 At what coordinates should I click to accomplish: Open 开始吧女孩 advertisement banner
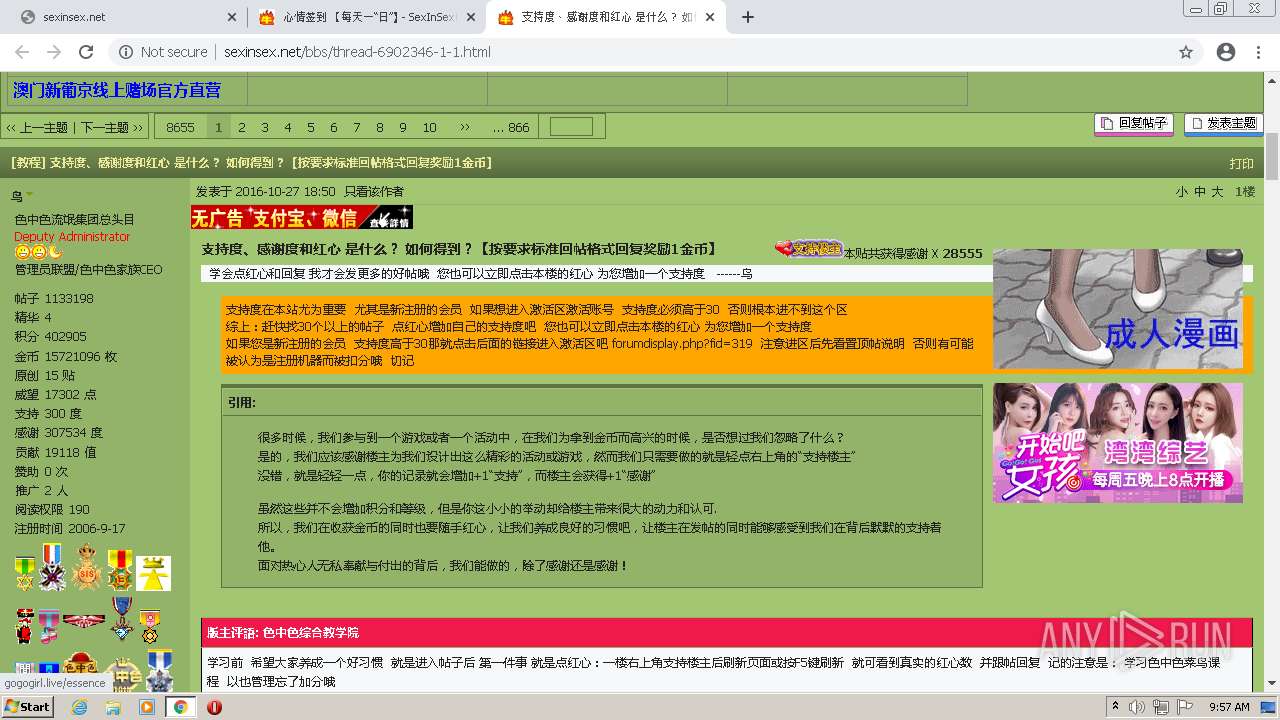coord(1118,442)
